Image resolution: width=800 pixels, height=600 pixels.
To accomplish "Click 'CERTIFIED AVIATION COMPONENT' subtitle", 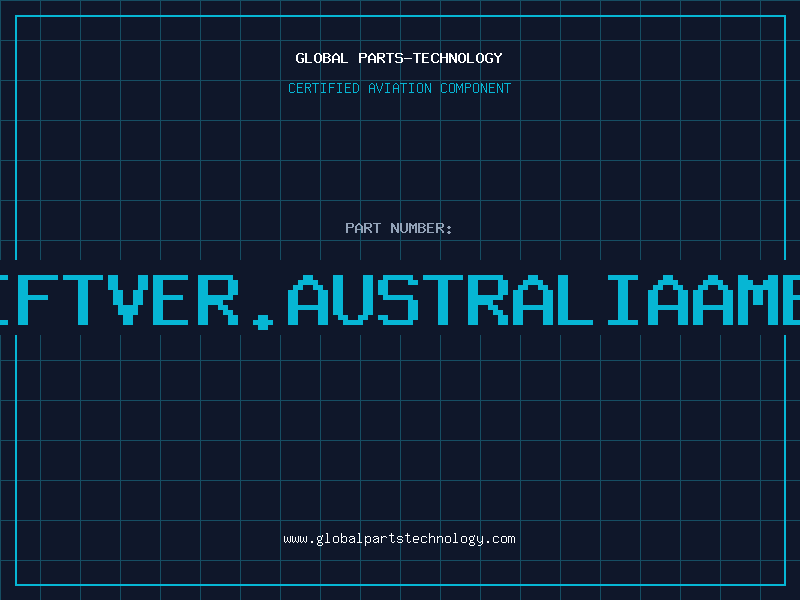I will tap(399, 88).
